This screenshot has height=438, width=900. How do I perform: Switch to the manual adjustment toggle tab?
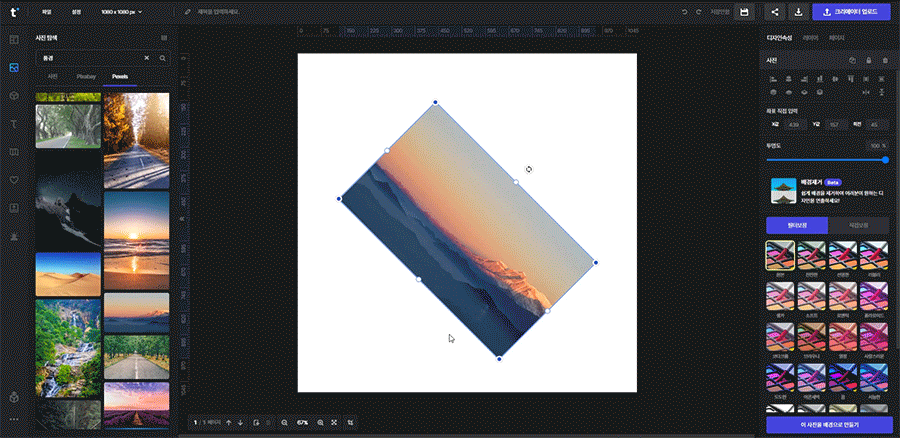[x=860, y=225]
